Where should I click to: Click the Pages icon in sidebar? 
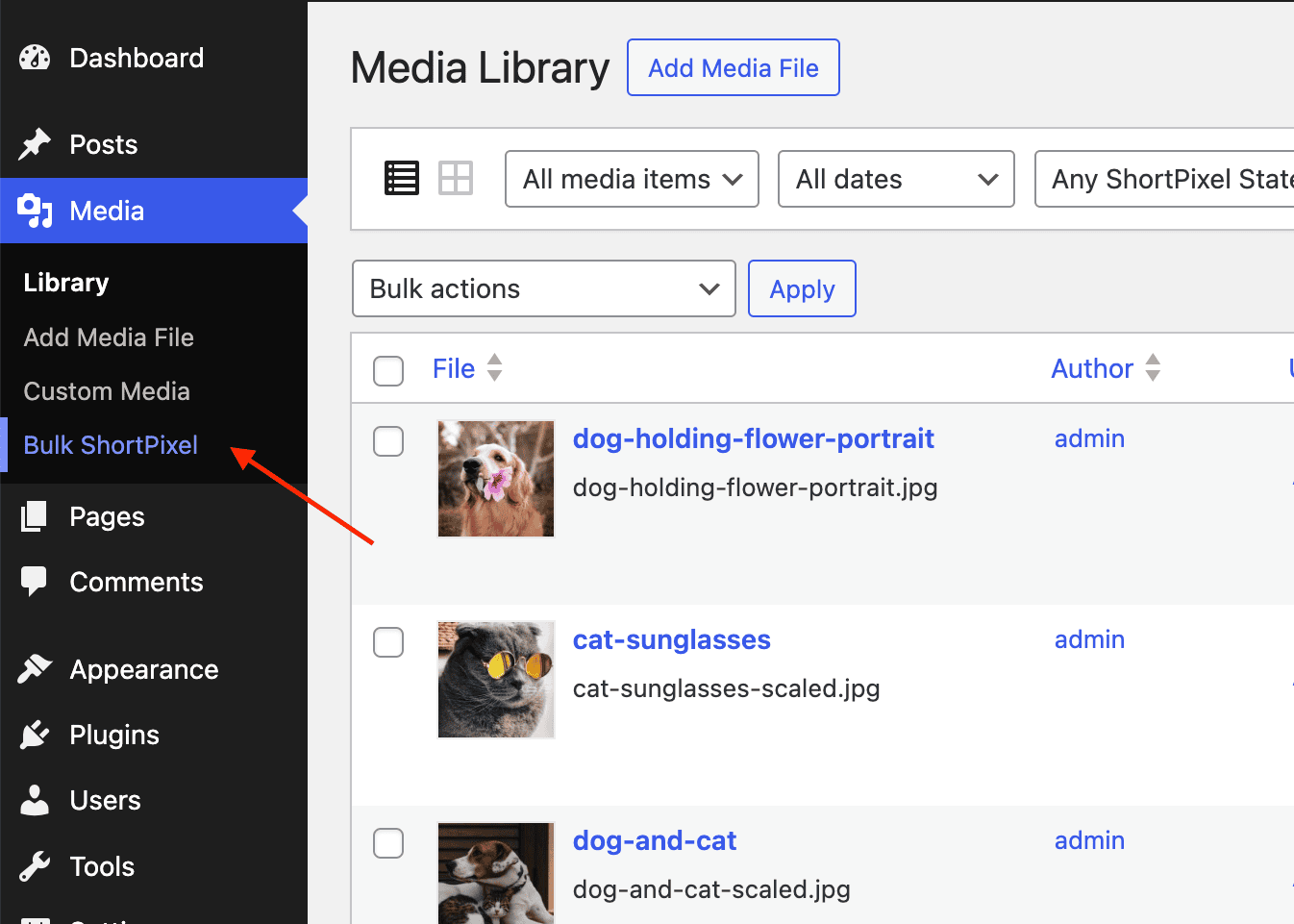[x=35, y=516]
